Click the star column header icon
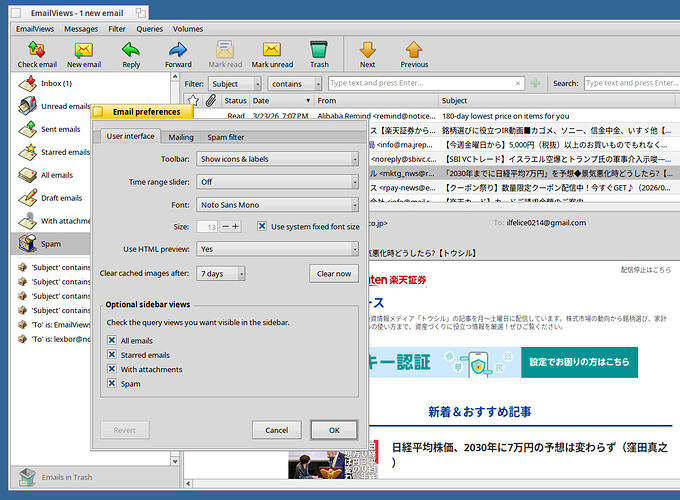 [x=193, y=101]
